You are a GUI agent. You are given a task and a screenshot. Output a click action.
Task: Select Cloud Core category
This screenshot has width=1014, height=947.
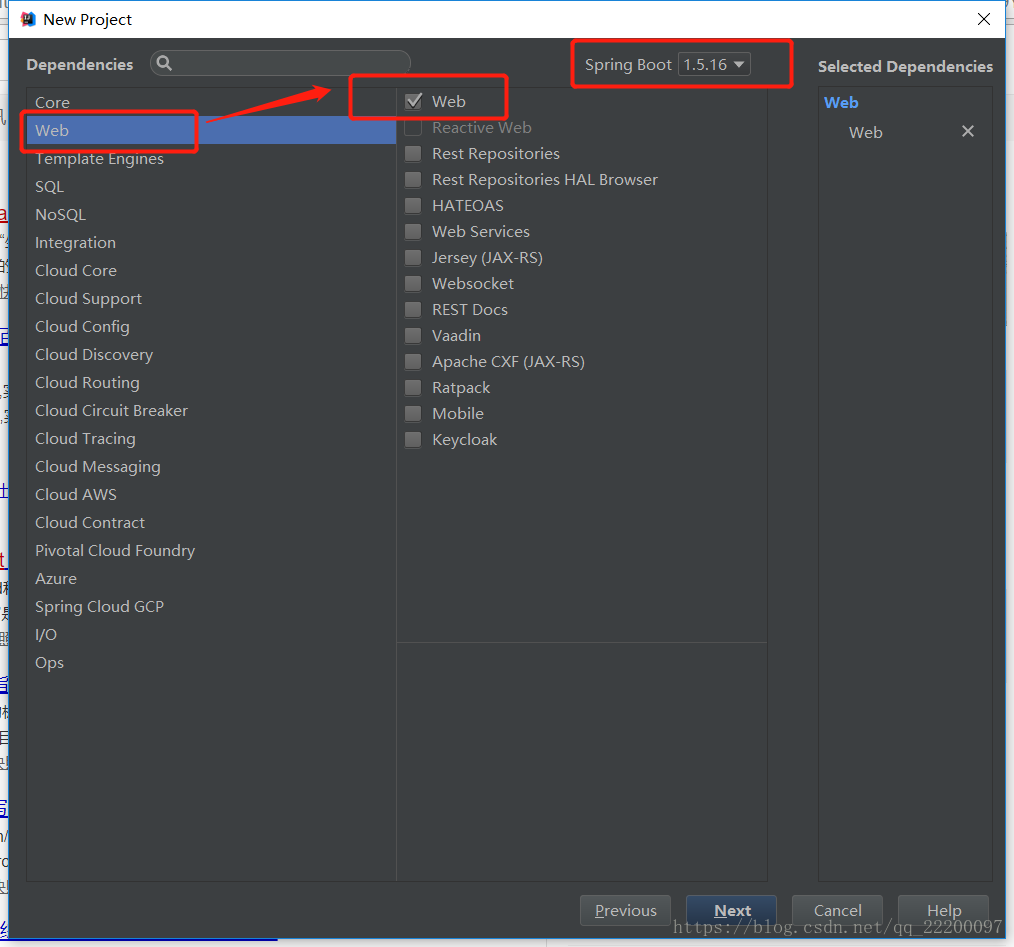tap(211, 270)
